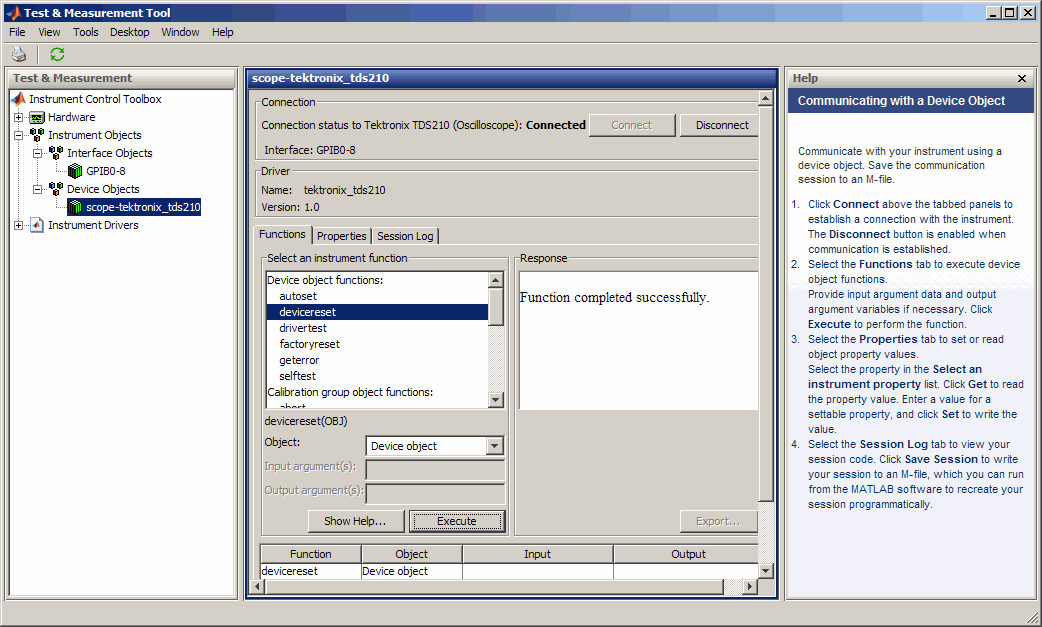Expand the Instrument Drivers tree node
1042x627 pixels.
point(18,225)
